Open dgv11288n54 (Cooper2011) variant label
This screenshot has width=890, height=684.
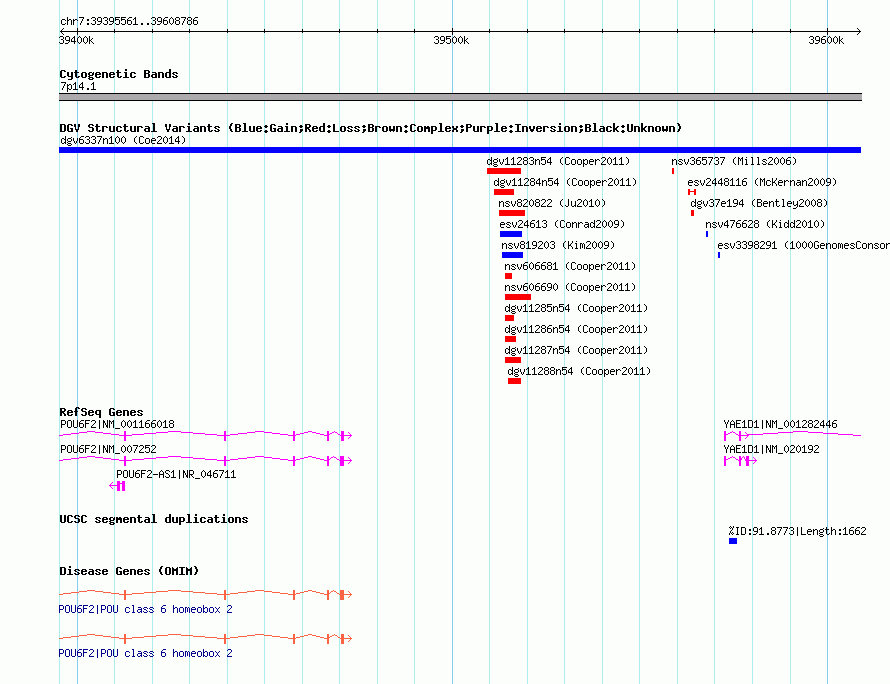click(x=579, y=371)
